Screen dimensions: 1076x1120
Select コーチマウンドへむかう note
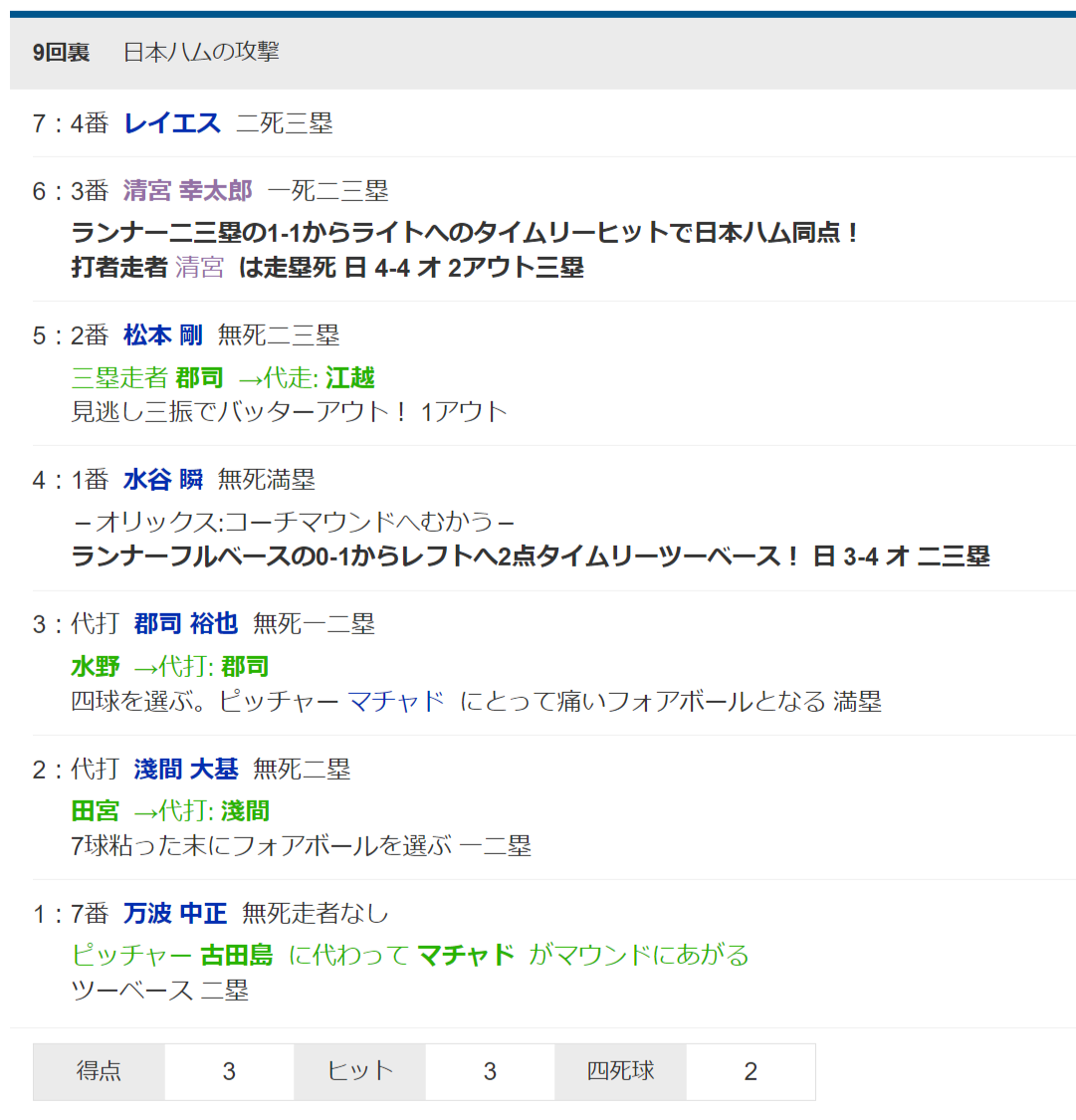coord(294,522)
